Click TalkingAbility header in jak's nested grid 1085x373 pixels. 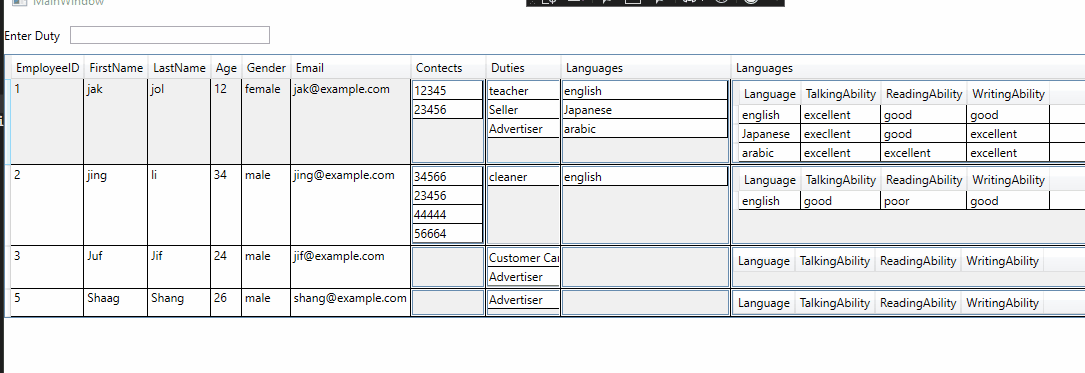point(841,93)
